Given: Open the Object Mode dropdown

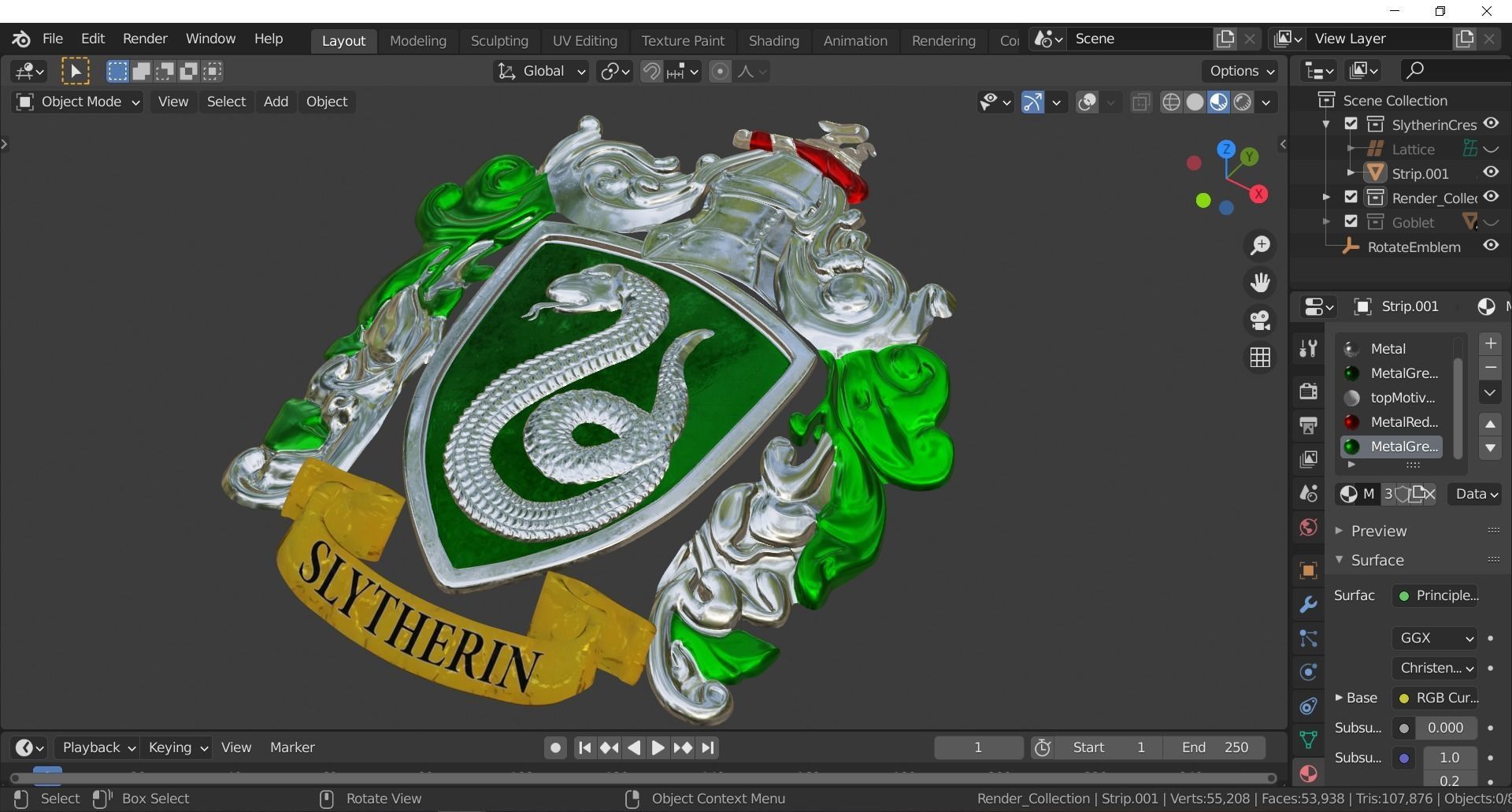Looking at the screenshot, I should click(x=77, y=102).
